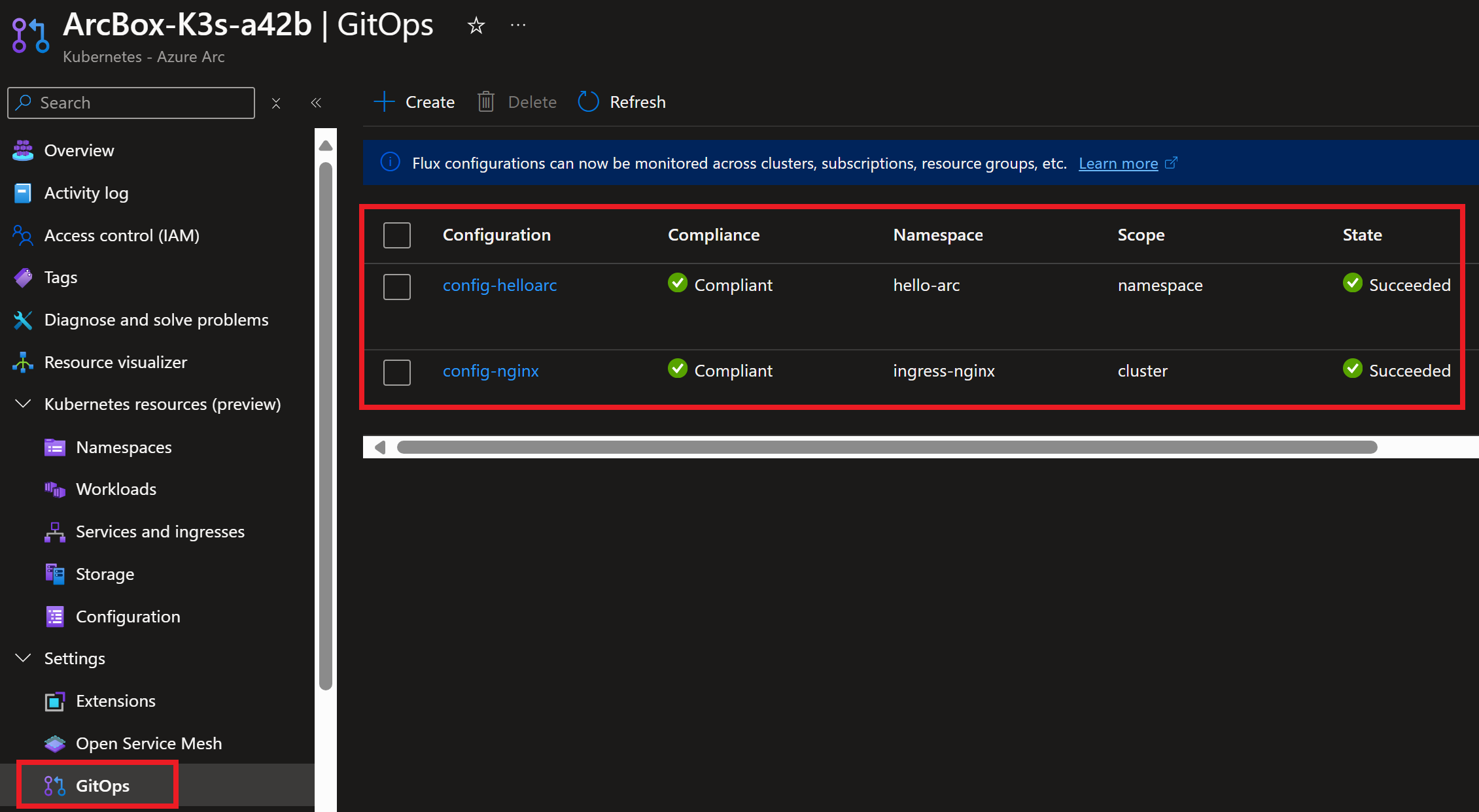Collapse the Settings section chevron

click(x=23, y=658)
